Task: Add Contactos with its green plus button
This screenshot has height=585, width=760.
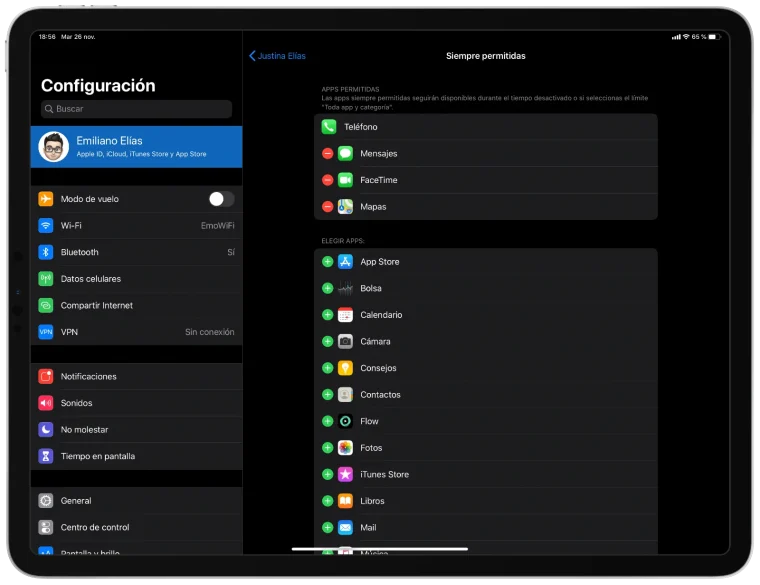Action: click(x=328, y=395)
